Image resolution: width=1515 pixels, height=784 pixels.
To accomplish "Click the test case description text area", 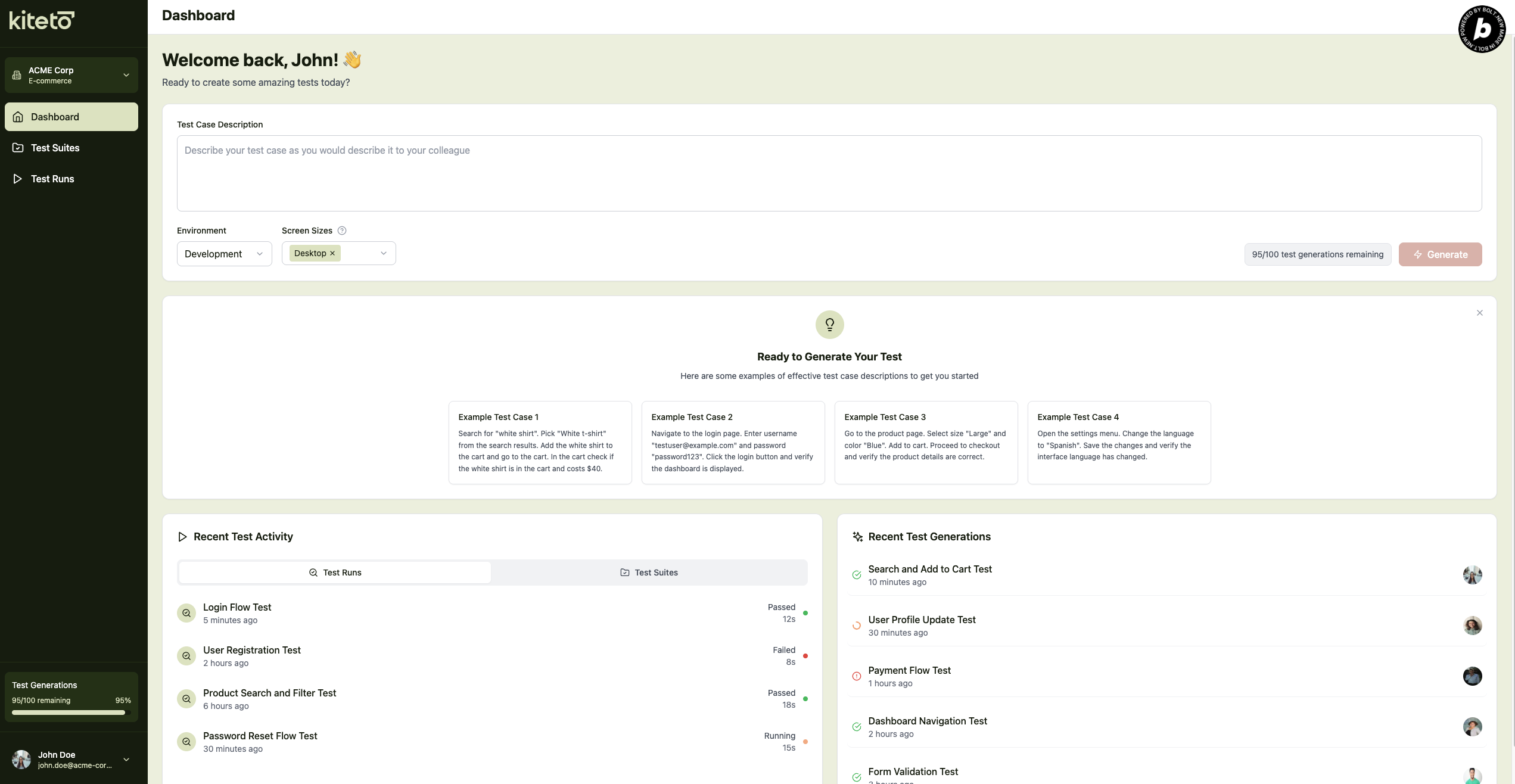I will point(829,173).
